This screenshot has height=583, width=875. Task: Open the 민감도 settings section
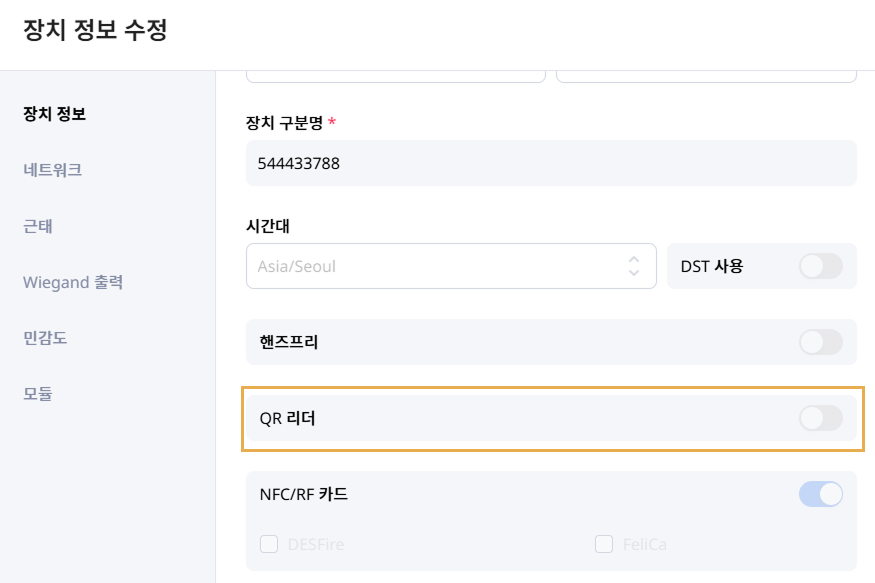click(x=45, y=338)
